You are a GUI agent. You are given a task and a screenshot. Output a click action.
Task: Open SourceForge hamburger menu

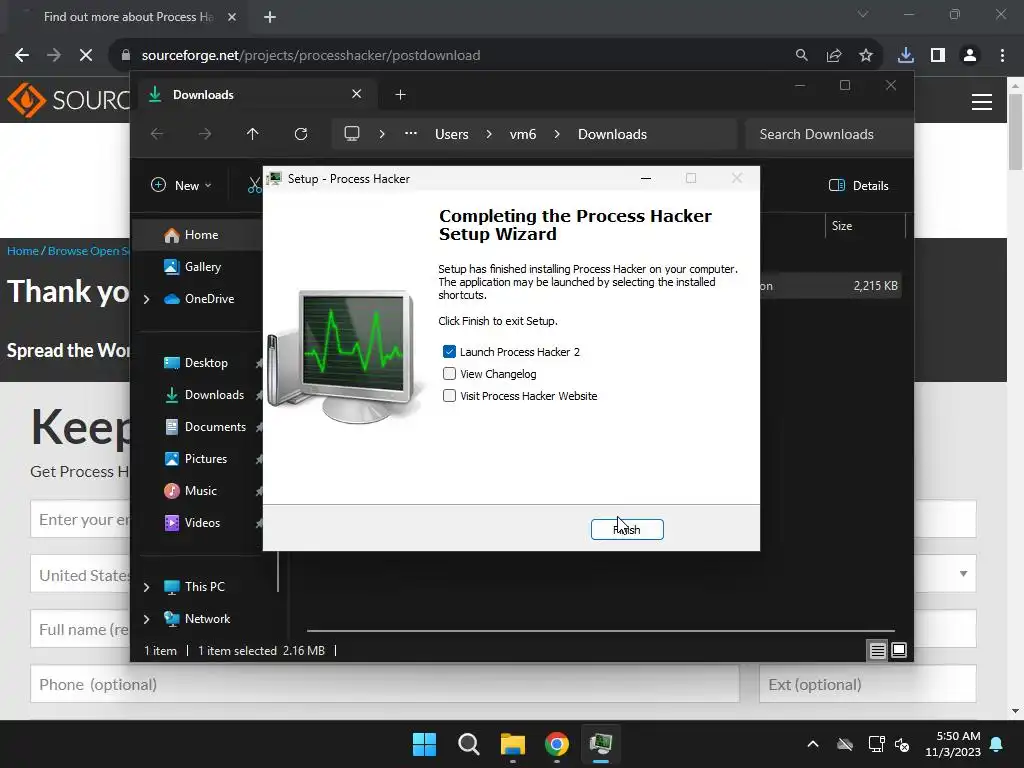tap(982, 102)
